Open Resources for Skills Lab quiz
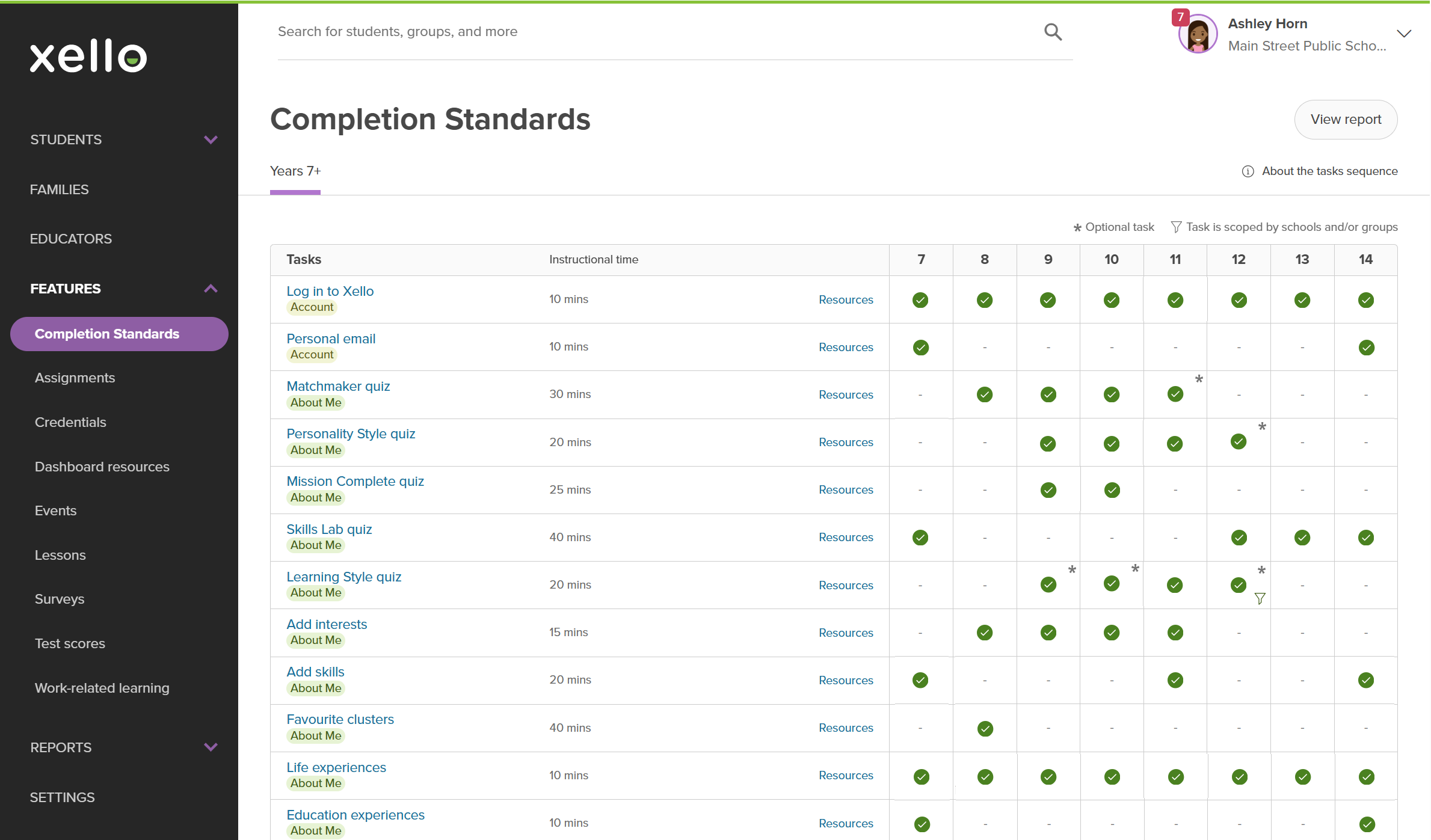1431x840 pixels. (846, 537)
